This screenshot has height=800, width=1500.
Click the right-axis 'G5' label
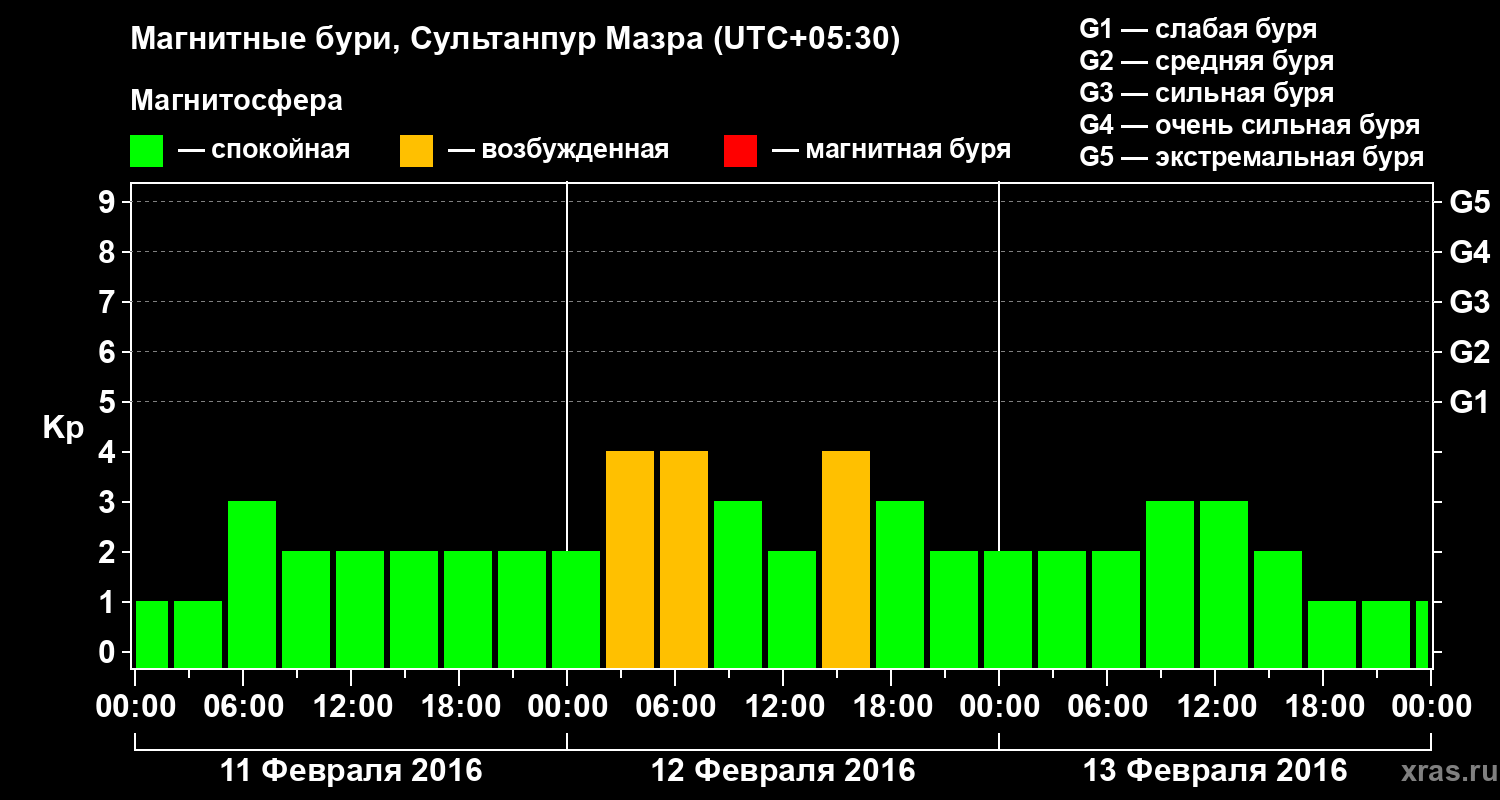pyautogui.click(x=1469, y=202)
